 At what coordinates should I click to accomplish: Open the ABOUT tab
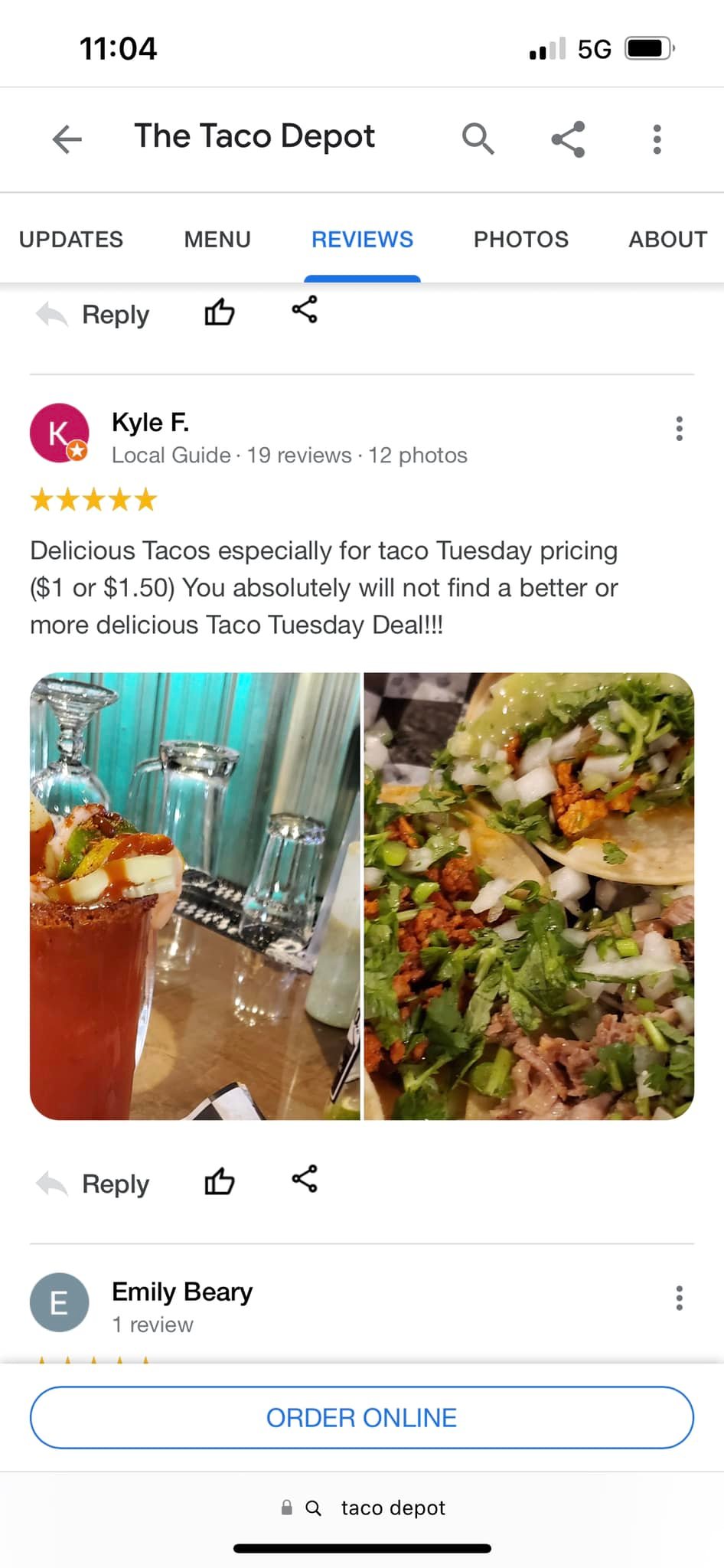coord(668,239)
